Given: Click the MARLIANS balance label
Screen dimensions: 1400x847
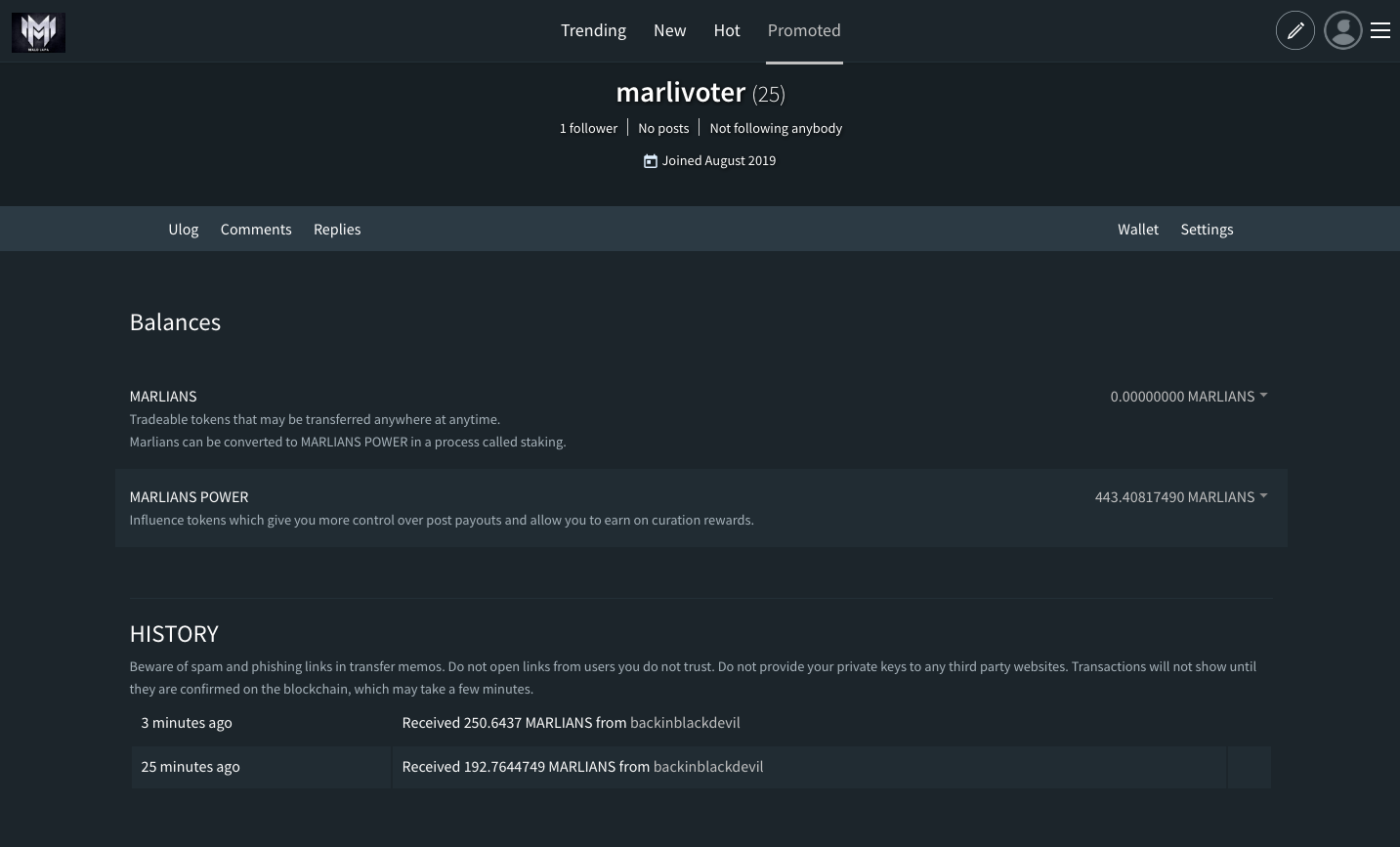Looking at the screenshot, I should click(x=163, y=397).
